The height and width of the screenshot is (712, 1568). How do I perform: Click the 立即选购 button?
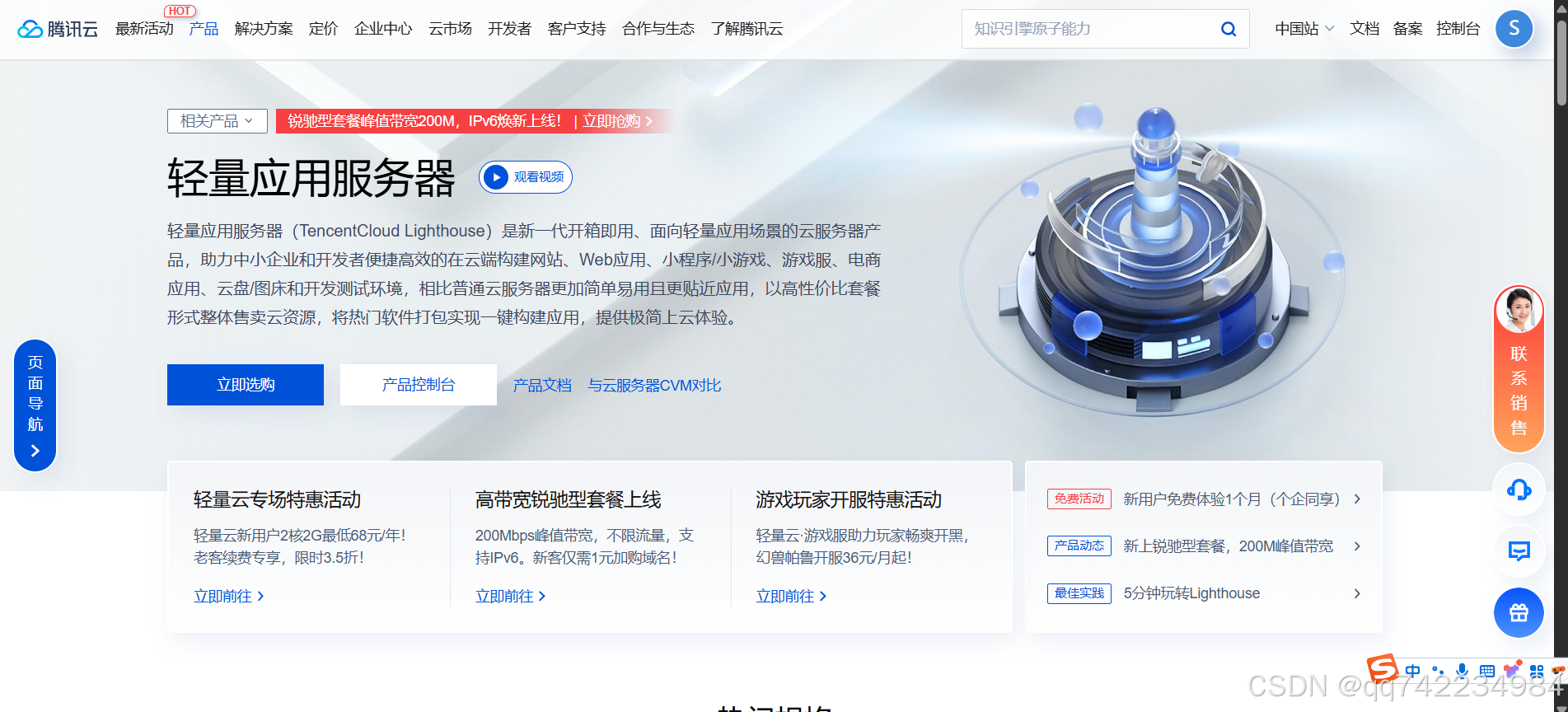click(x=246, y=385)
